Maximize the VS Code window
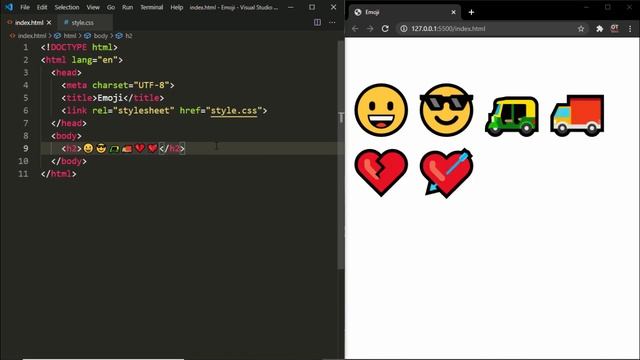Image resolution: width=640 pixels, height=360 pixels. coord(312,7)
